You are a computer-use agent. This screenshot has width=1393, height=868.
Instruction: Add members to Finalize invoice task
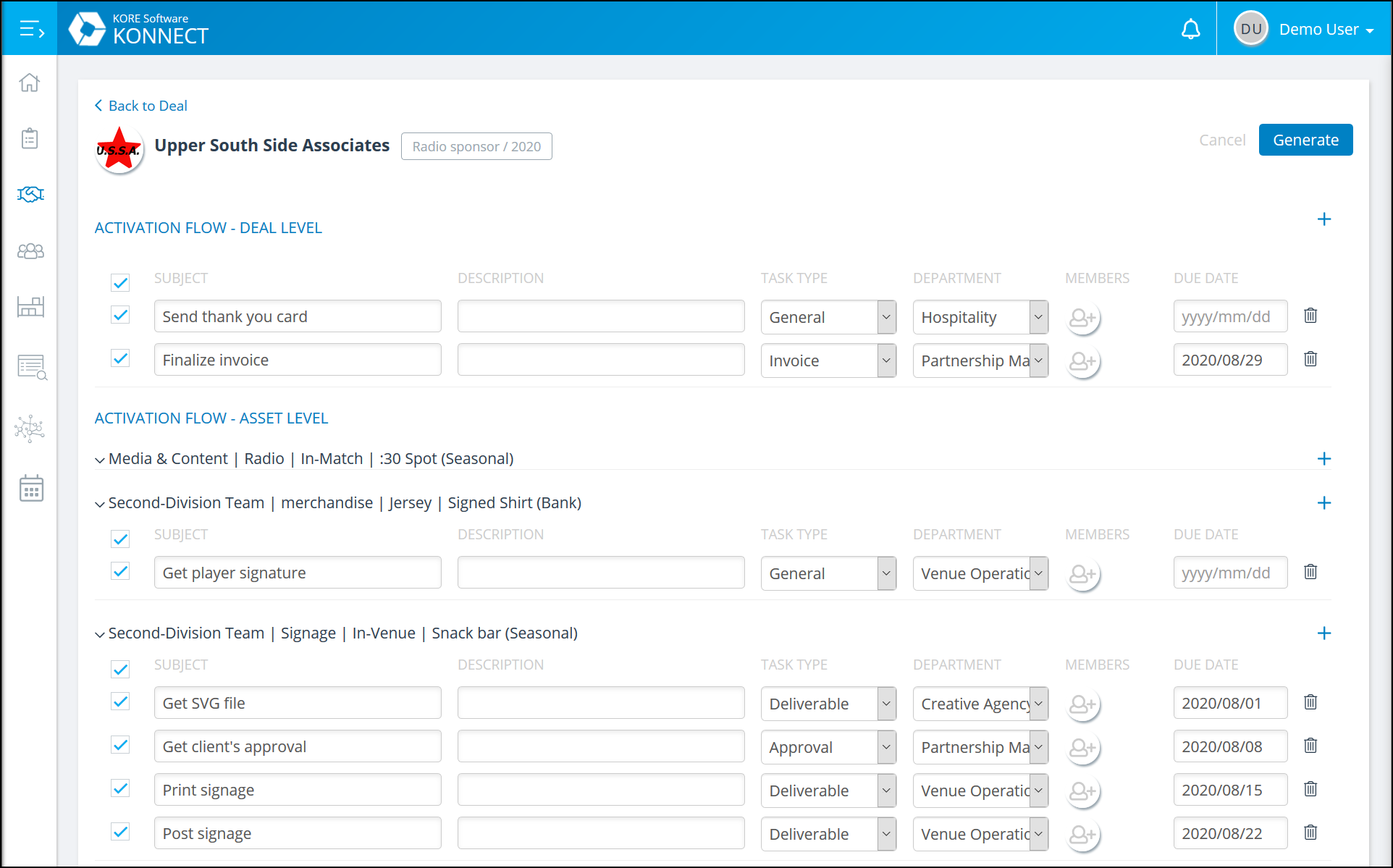[x=1083, y=361]
